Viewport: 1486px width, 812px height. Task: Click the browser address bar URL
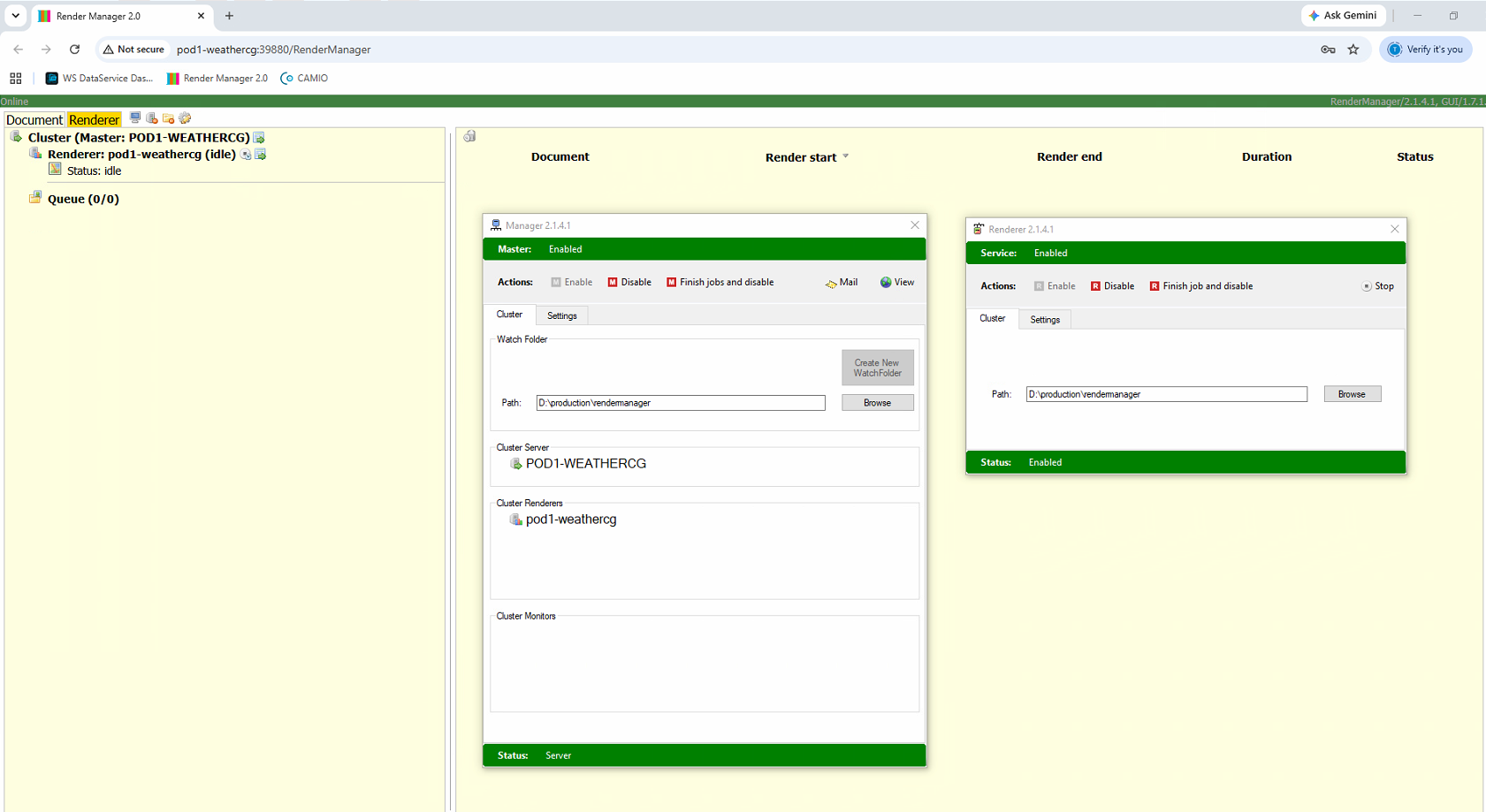[x=273, y=49]
